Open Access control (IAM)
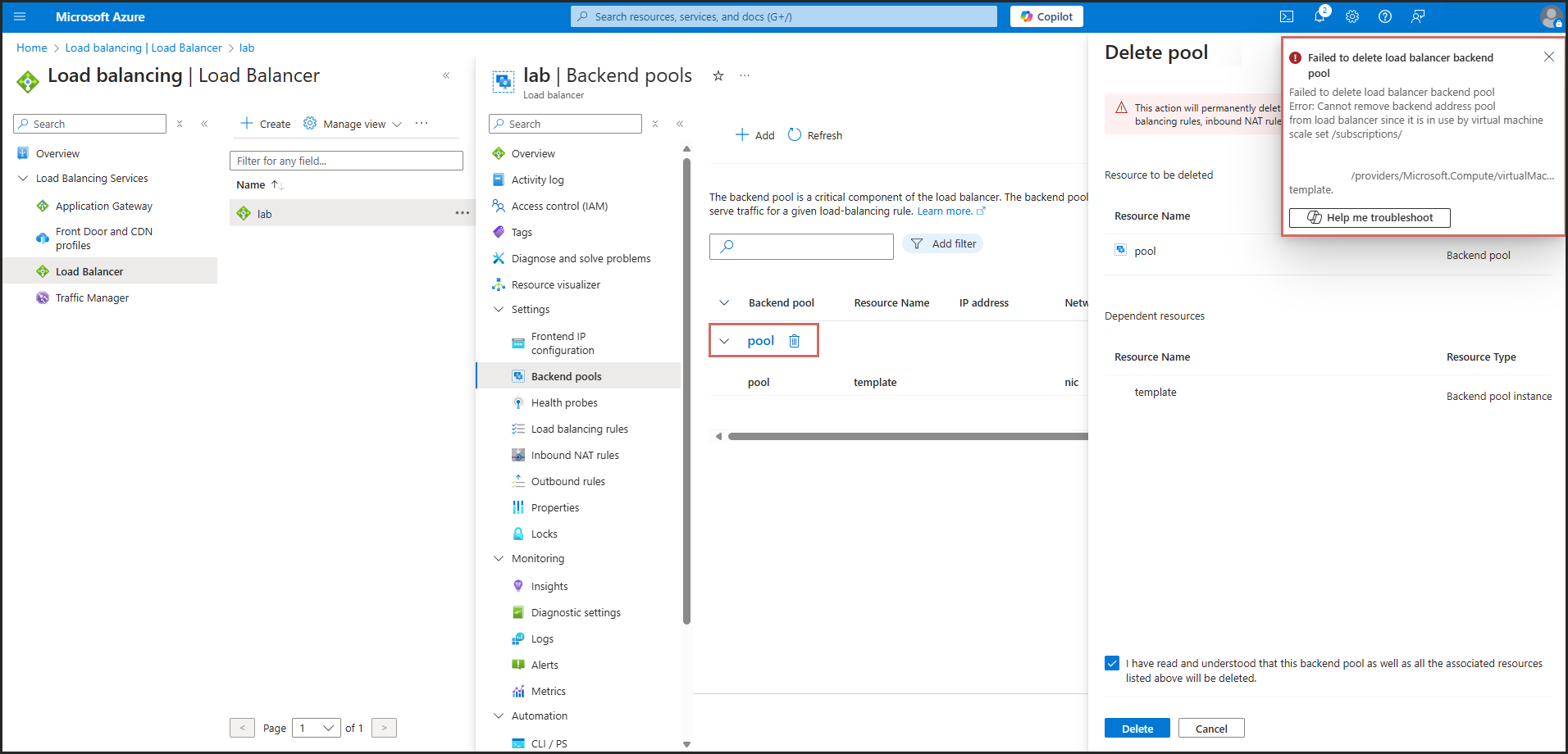The width and height of the screenshot is (1568, 754). click(559, 206)
